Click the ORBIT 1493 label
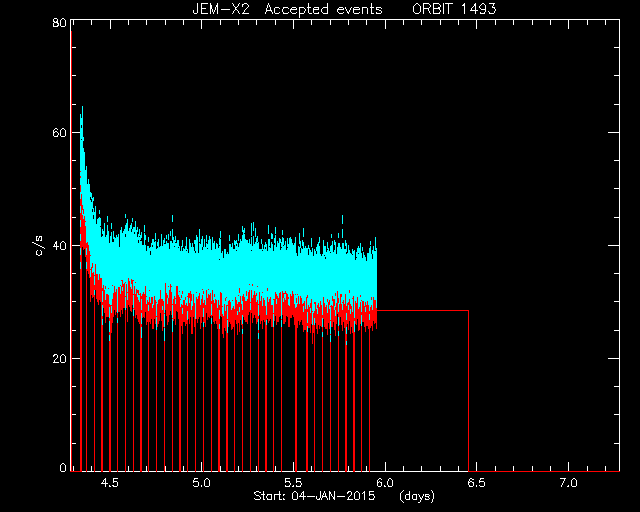 point(454,9)
